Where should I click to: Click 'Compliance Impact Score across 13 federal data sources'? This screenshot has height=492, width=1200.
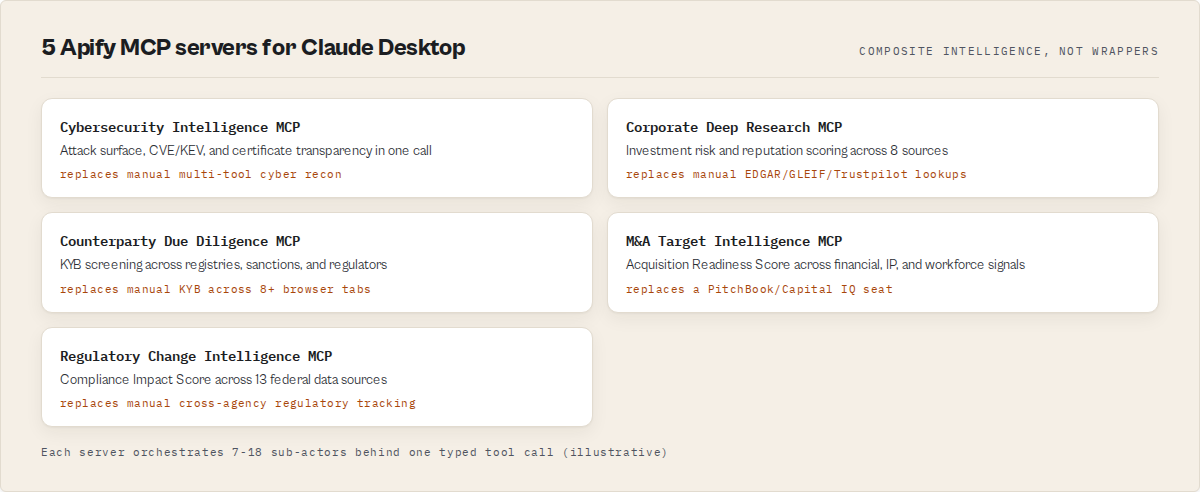(x=223, y=380)
